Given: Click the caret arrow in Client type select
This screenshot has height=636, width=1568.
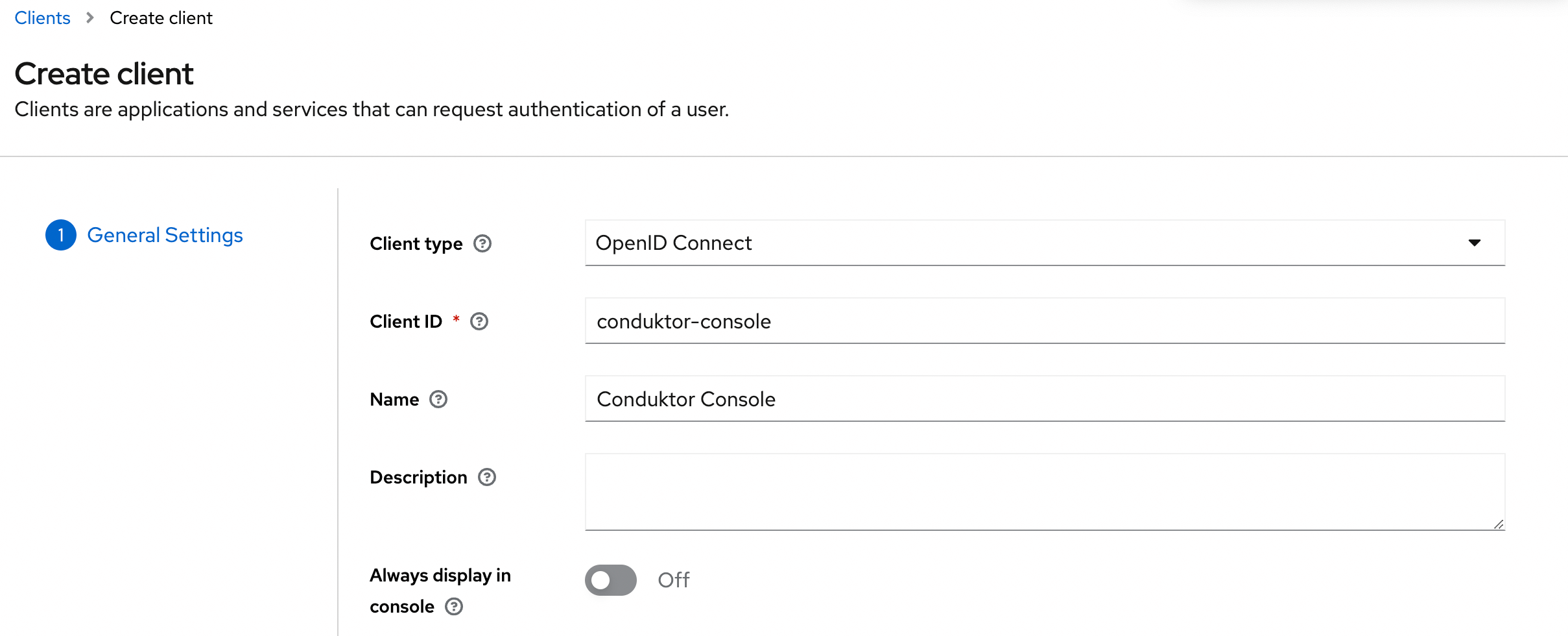Looking at the screenshot, I should tap(1475, 243).
